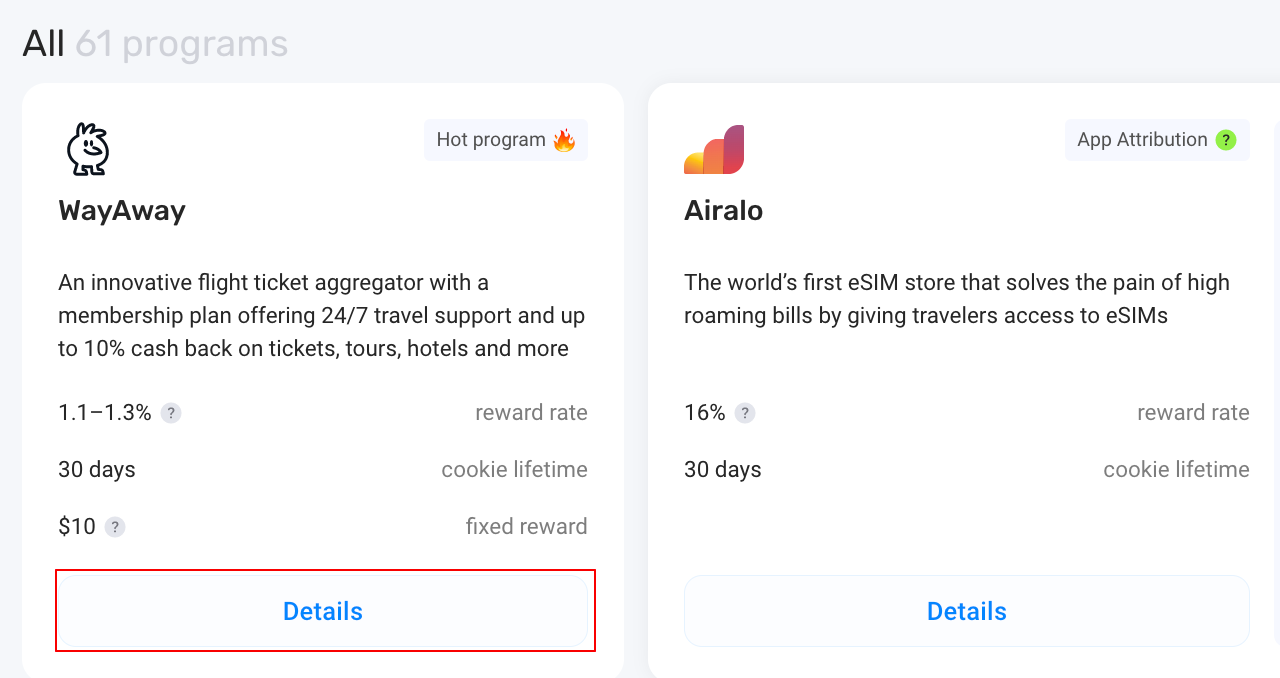The height and width of the screenshot is (678, 1280).
Task: Open help icon next to 1.1–1.3% rate
Action: (x=171, y=413)
